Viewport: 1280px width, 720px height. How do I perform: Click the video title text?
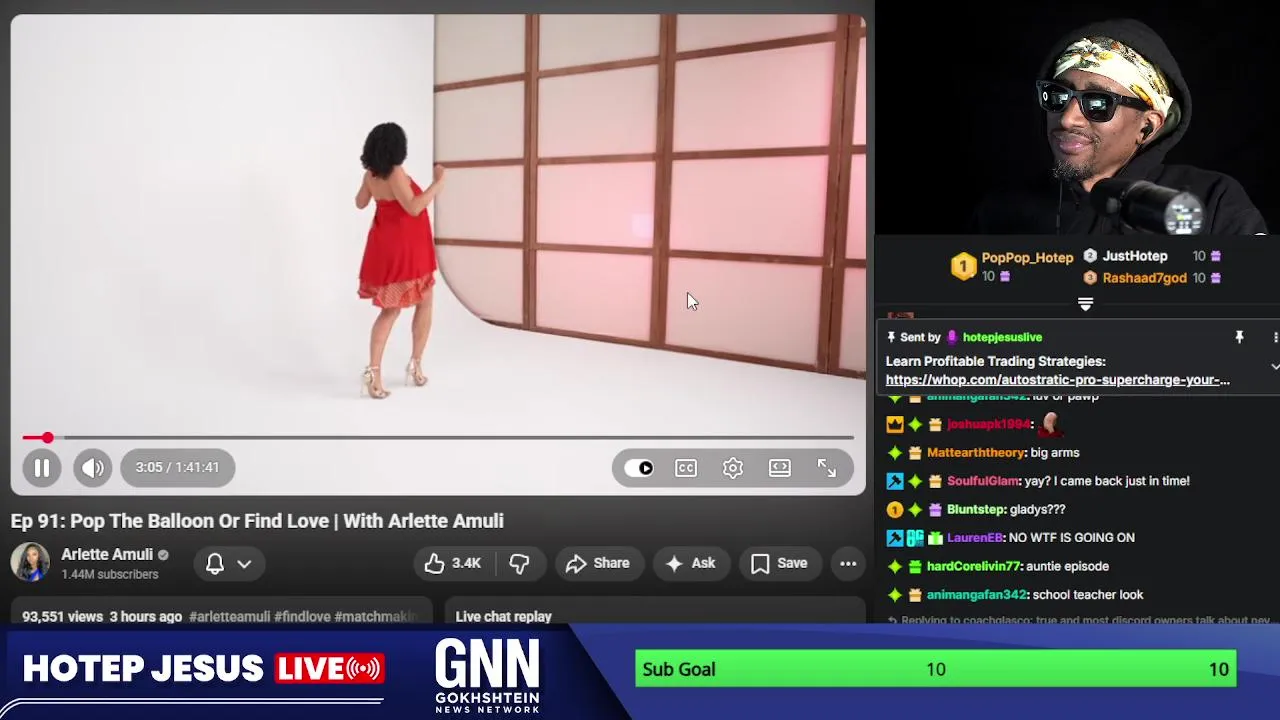[x=257, y=521]
